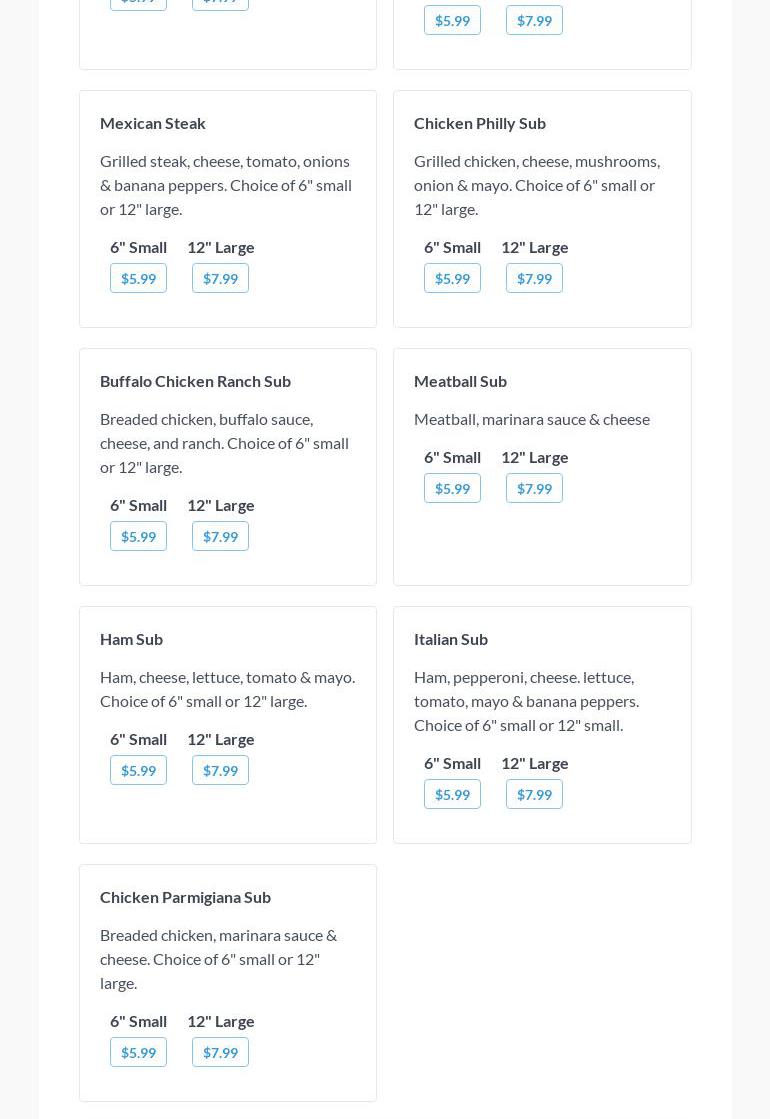Choose Chicken Parmigiana Sub small $5.99
This screenshot has width=770, height=1119.
(138, 1052)
